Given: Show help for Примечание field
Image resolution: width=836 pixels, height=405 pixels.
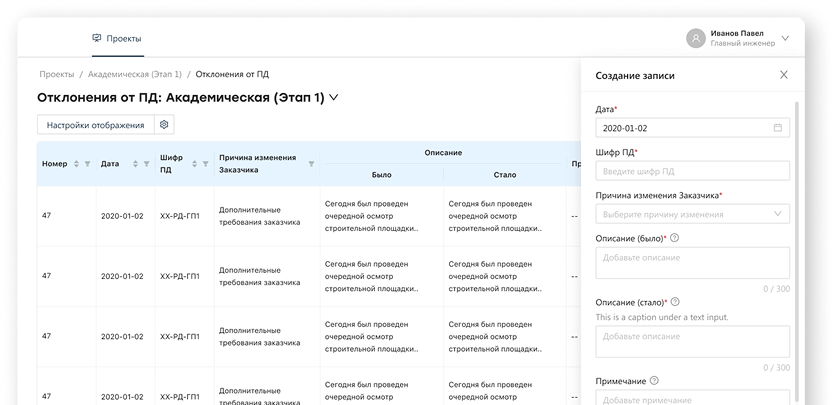Looking at the screenshot, I should tap(654, 380).
